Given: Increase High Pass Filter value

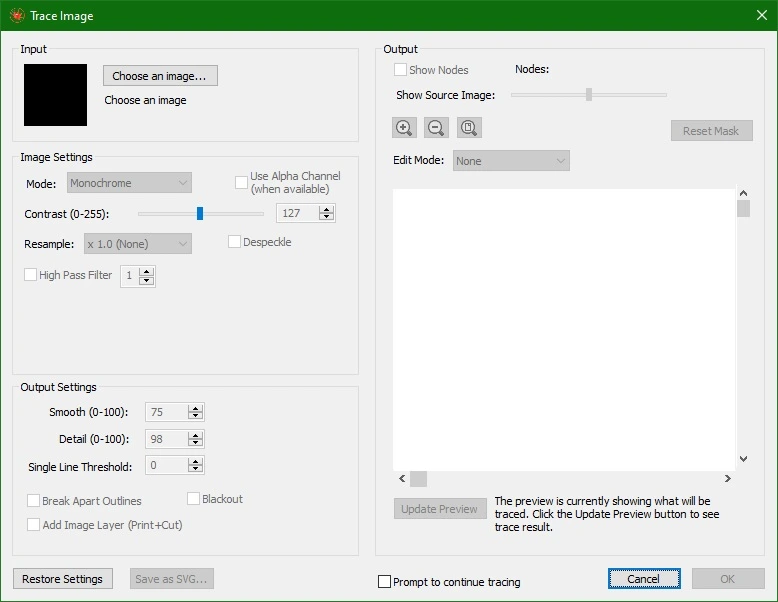Looking at the screenshot, I should pyautogui.click(x=146, y=271).
